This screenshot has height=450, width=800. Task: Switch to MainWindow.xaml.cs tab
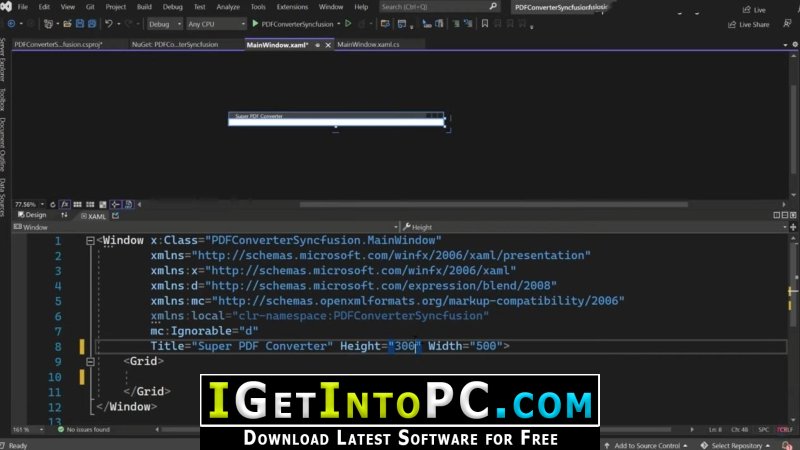point(368,44)
